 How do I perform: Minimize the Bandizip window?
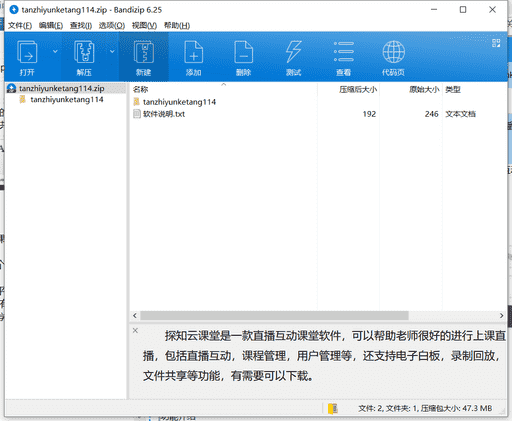point(434,10)
